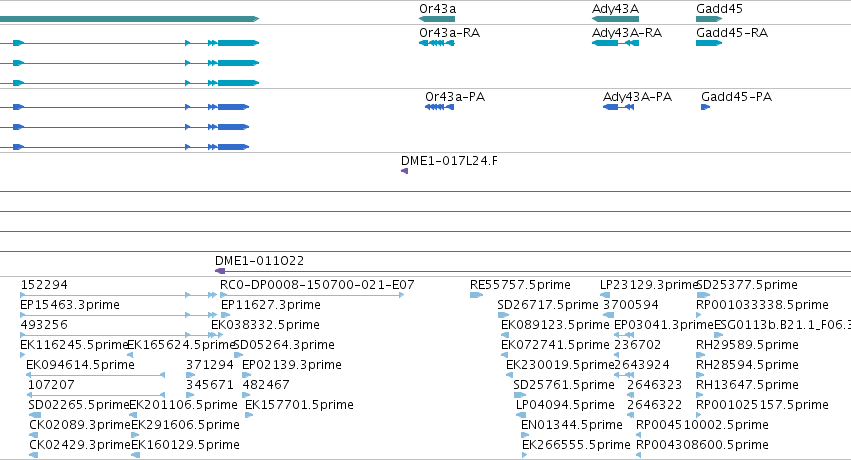
Task: Click the RH28594.5prime label
Action: pyautogui.click(x=747, y=365)
